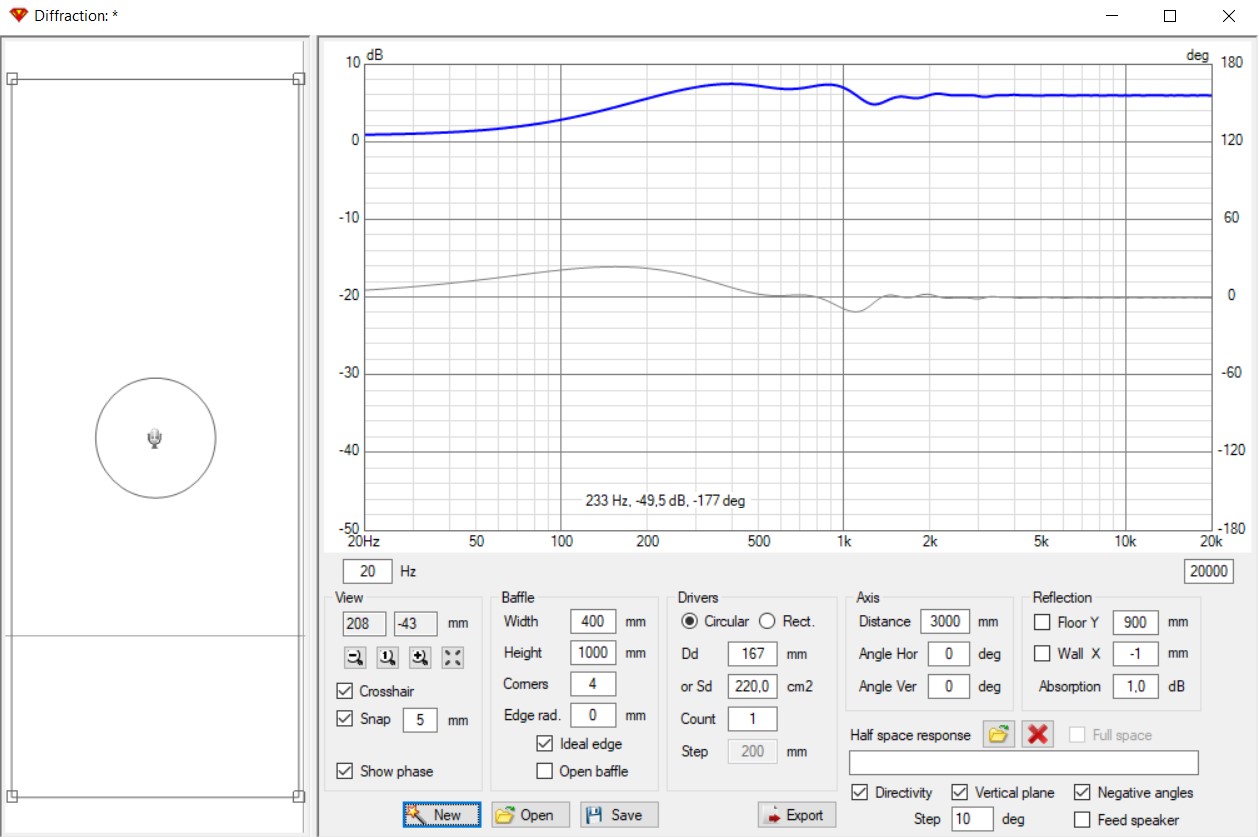Click the start frequency 20 Hz field
The width and height of the screenshot is (1259, 837).
pos(368,571)
